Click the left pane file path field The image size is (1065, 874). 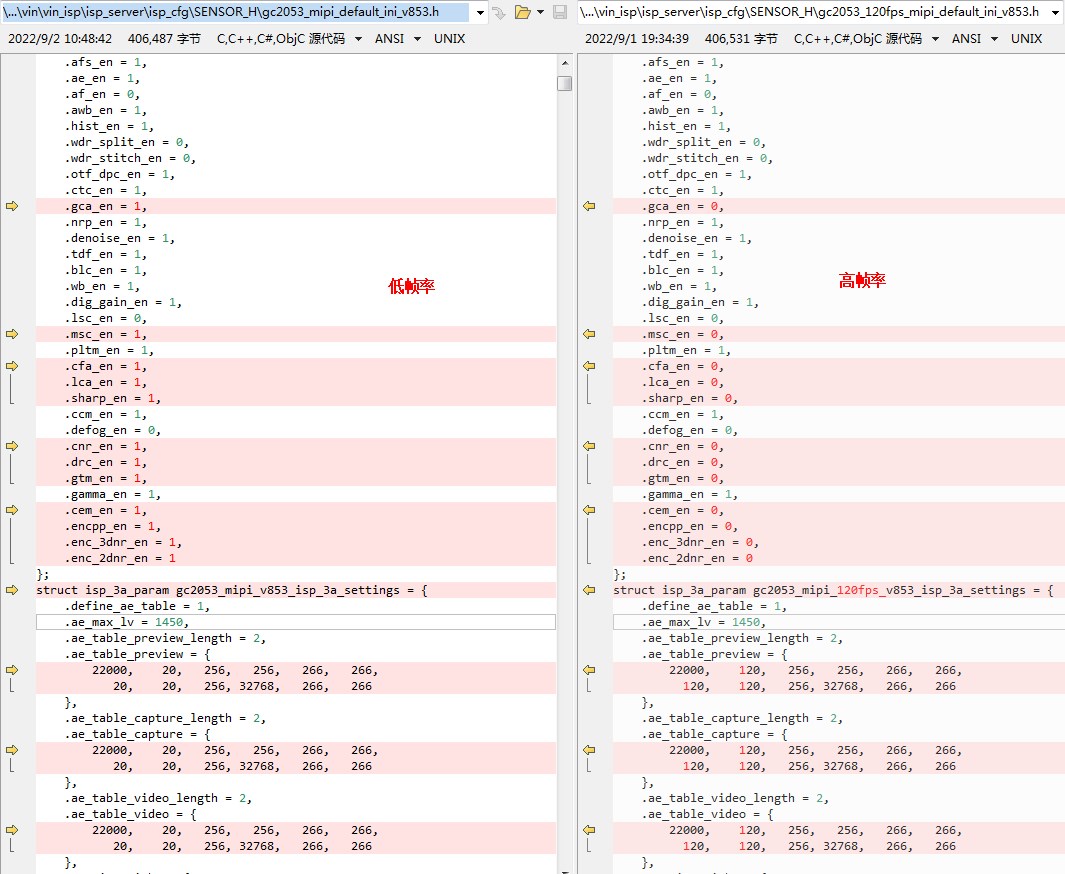pyautogui.click(x=235, y=13)
